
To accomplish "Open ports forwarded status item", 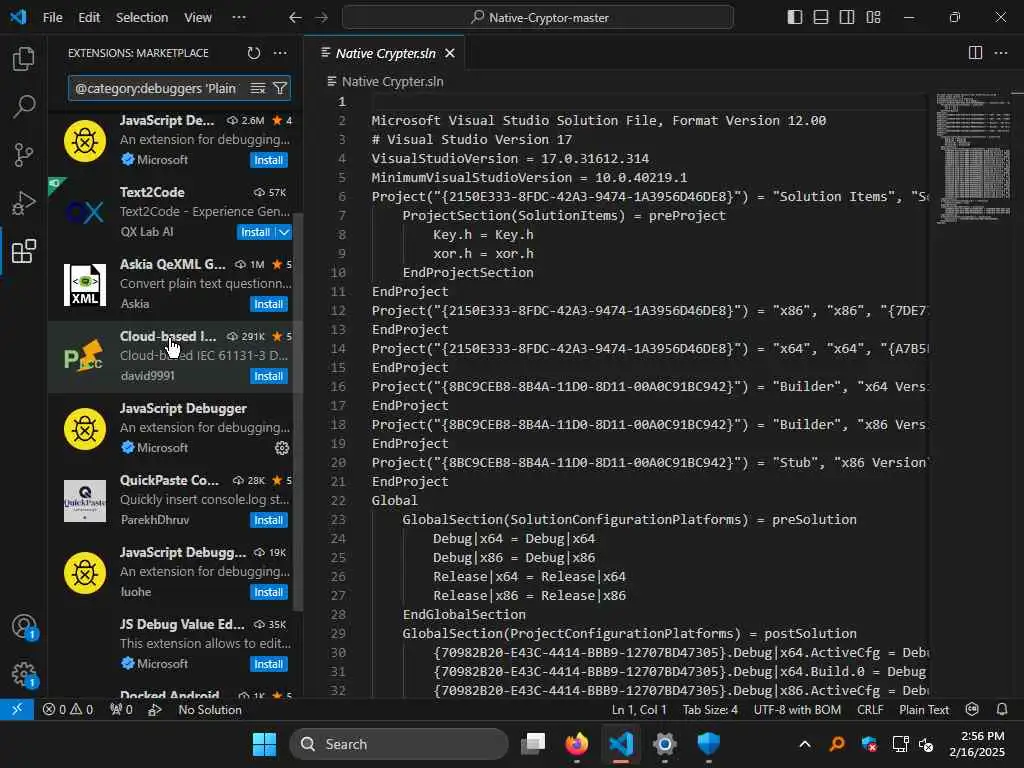I will (x=121, y=710).
